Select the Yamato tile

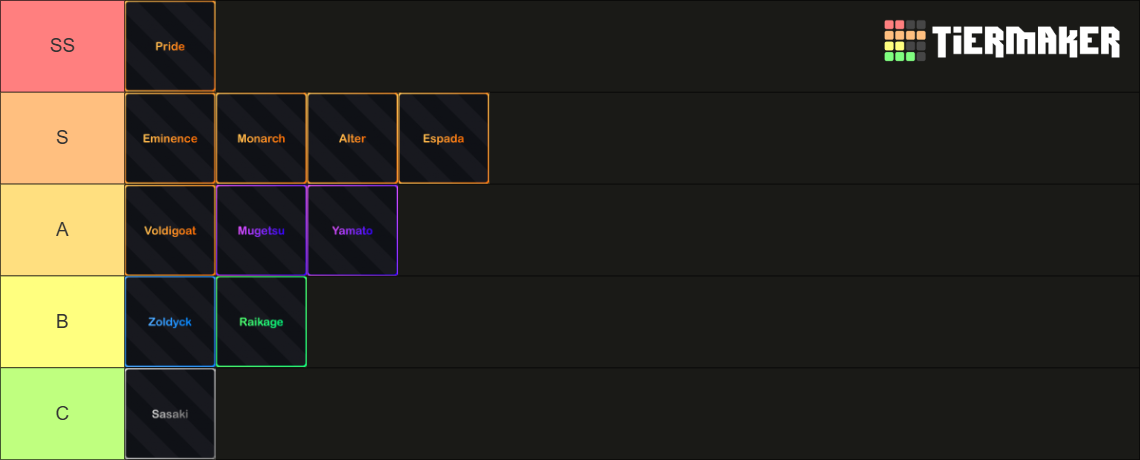[x=353, y=230]
